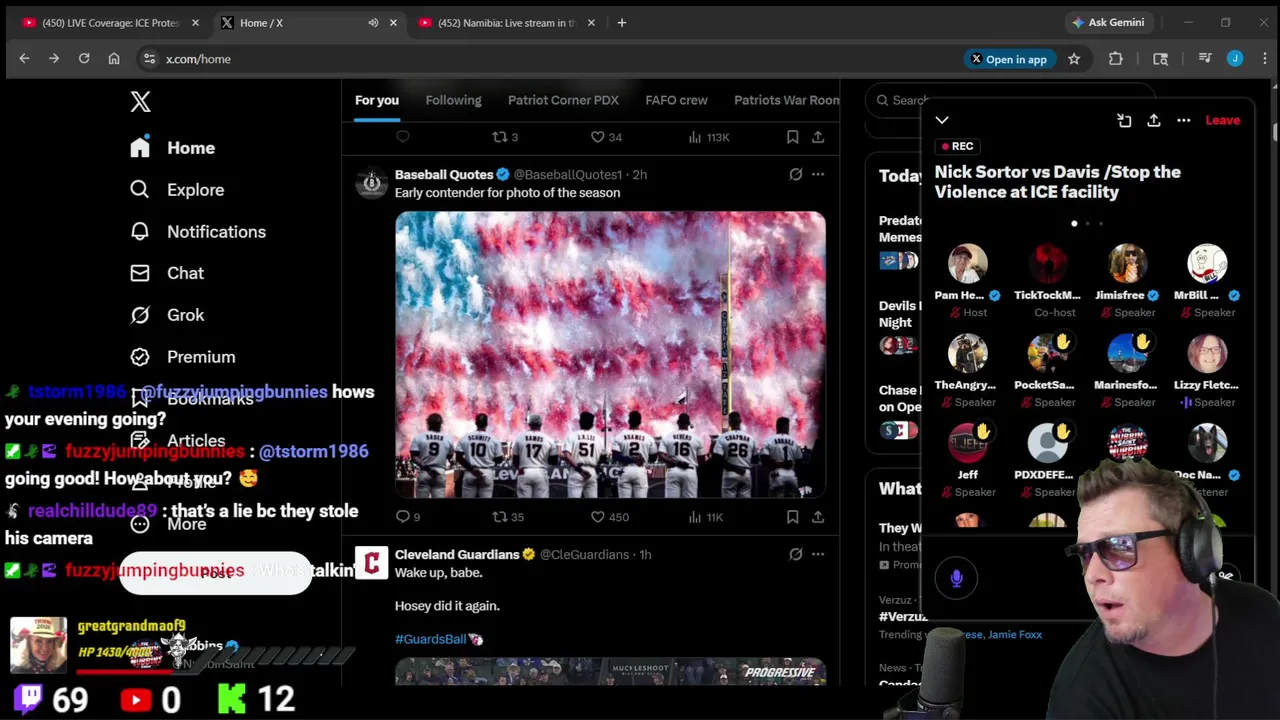Open Notifications in the sidebar
Screen dimensions: 1280x720
[x=198, y=232]
